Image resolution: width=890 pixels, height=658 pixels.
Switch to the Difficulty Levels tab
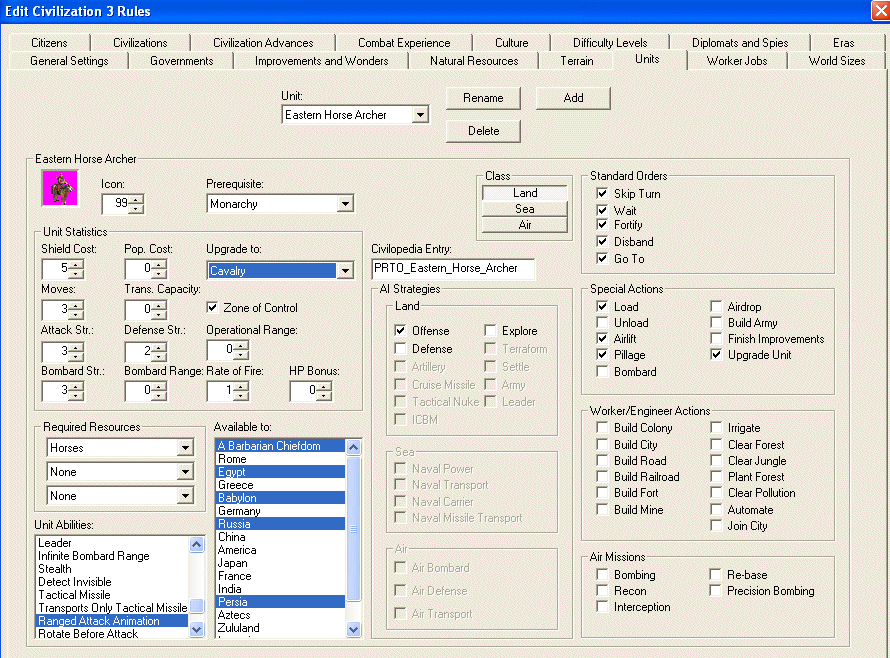[610, 43]
